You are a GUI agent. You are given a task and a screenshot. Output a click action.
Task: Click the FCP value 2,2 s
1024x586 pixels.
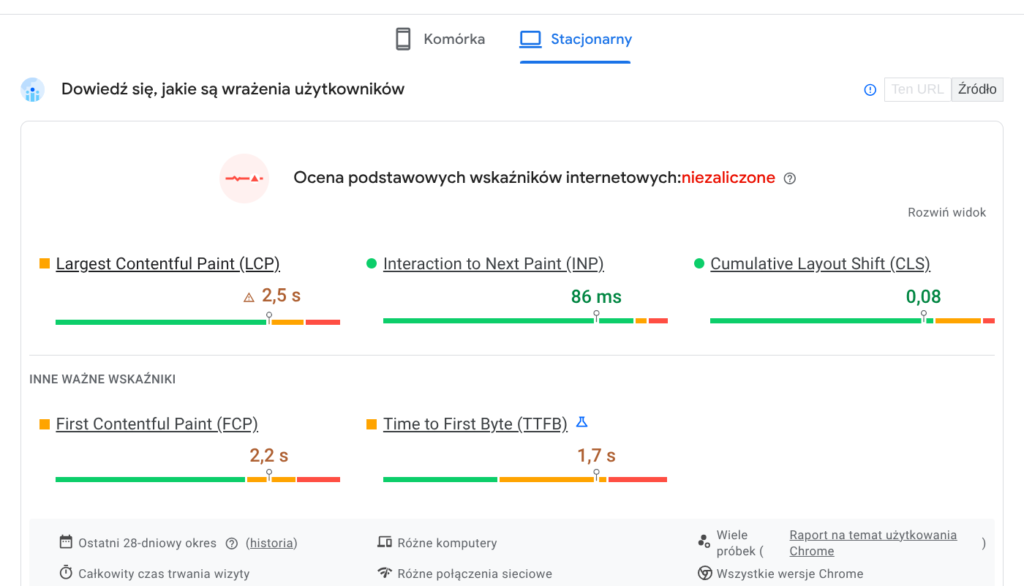269,455
